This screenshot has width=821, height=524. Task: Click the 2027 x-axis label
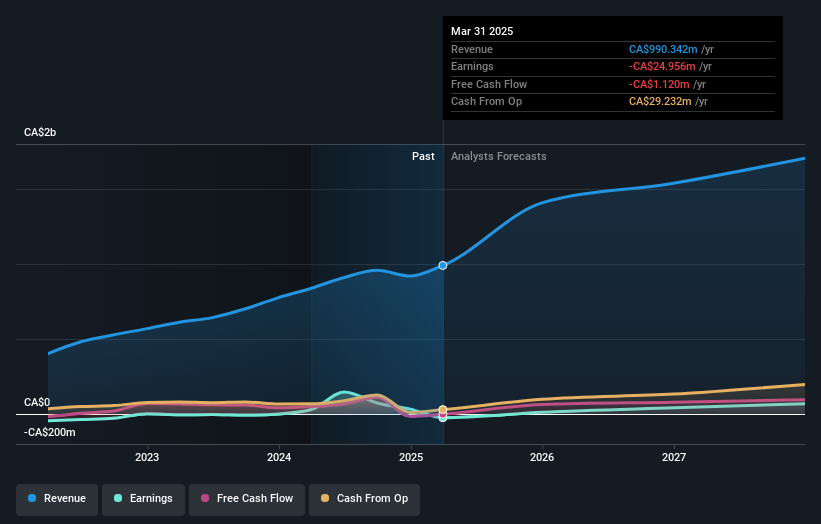click(x=674, y=458)
